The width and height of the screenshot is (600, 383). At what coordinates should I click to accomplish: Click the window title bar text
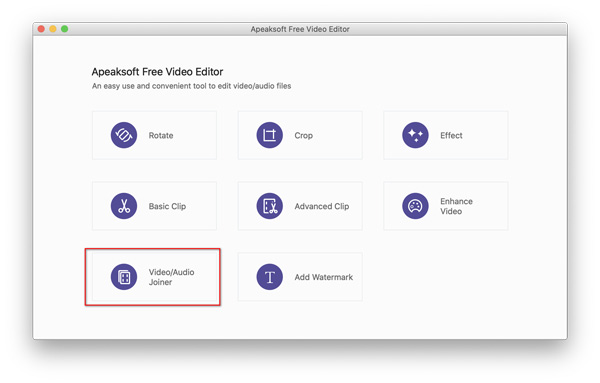pos(300,29)
